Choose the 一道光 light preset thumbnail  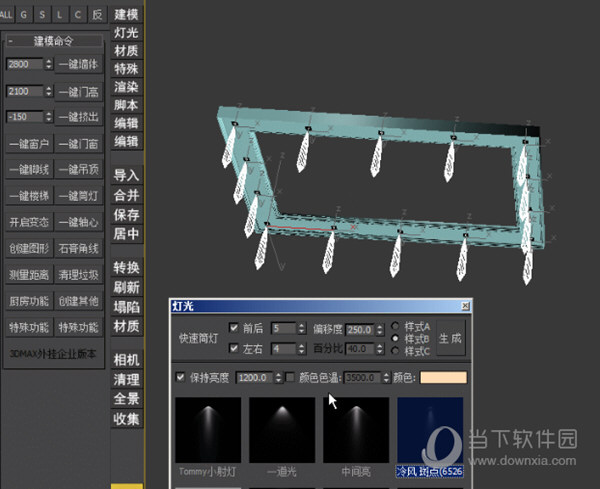282,431
